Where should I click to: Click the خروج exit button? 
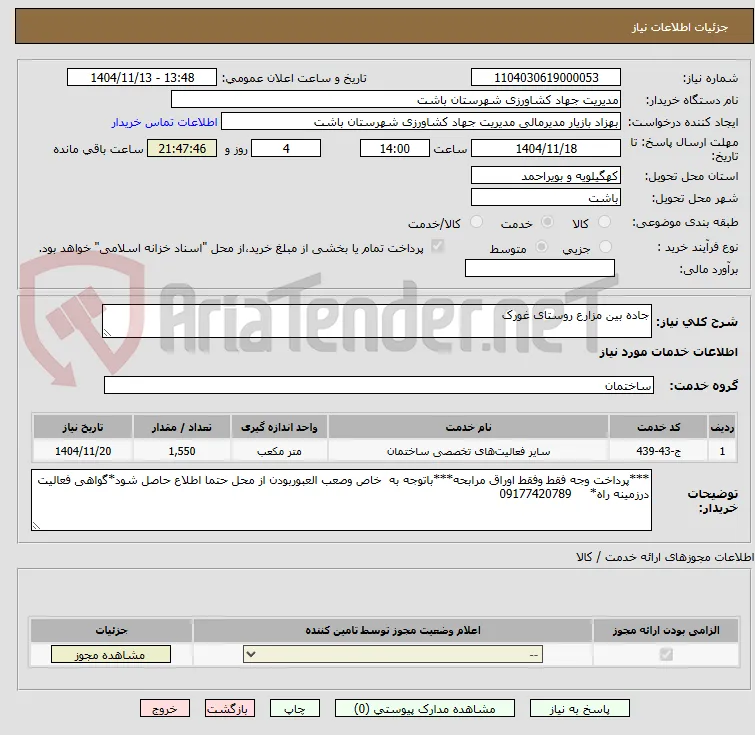pyautogui.click(x=165, y=709)
